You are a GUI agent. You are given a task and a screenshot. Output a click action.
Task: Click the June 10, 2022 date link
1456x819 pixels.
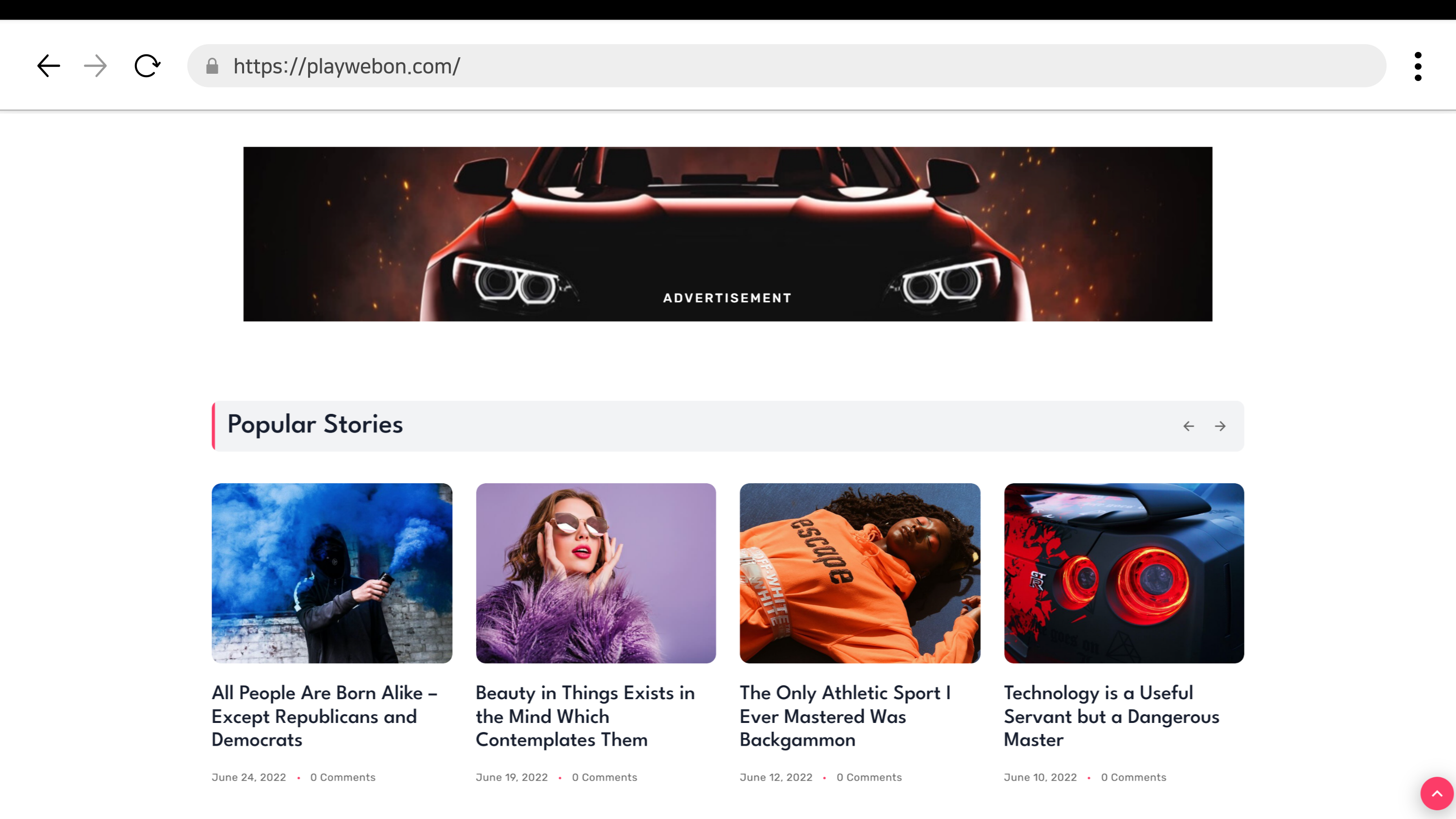(x=1040, y=777)
